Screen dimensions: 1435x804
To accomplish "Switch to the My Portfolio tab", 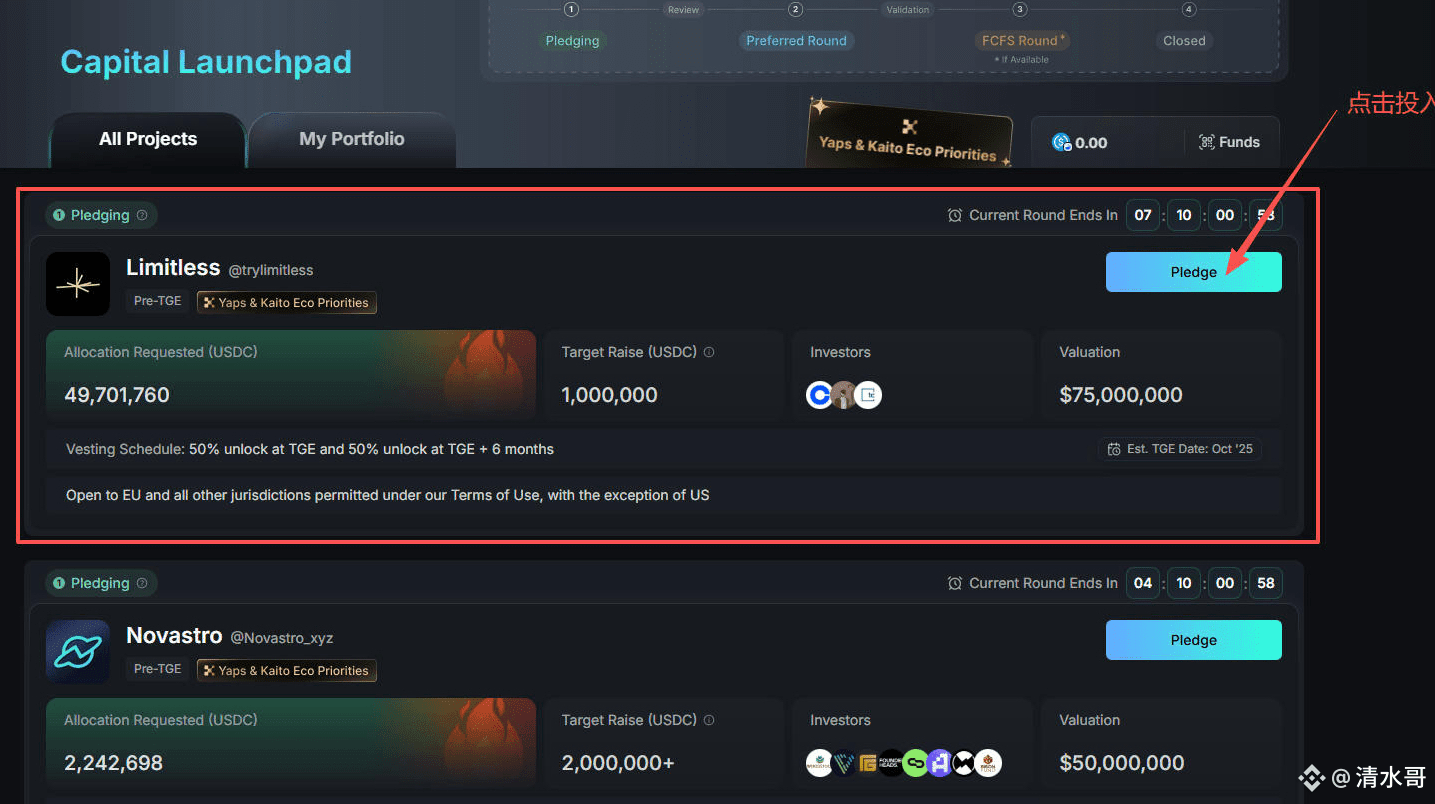I will click(352, 139).
